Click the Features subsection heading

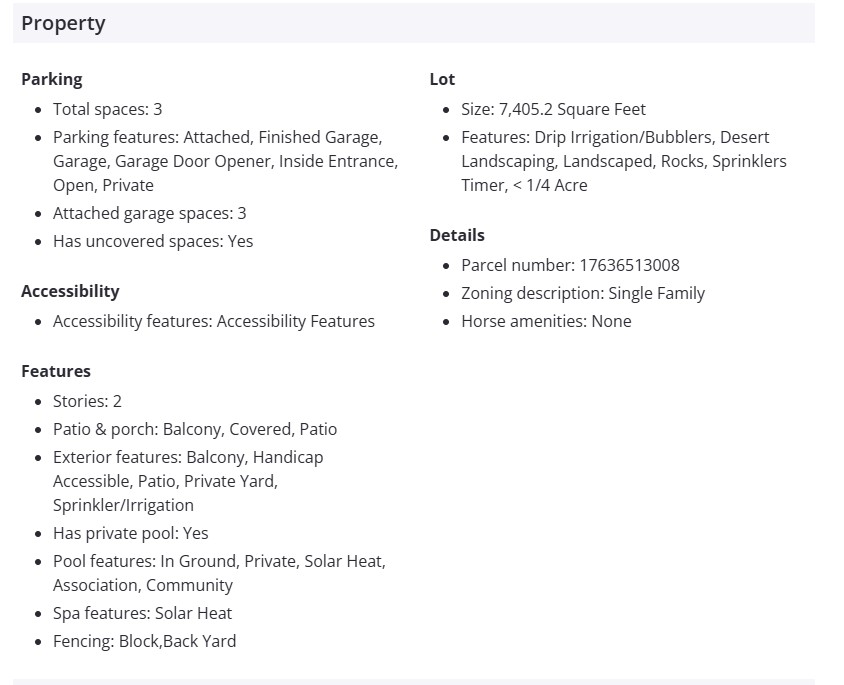(x=56, y=371)
